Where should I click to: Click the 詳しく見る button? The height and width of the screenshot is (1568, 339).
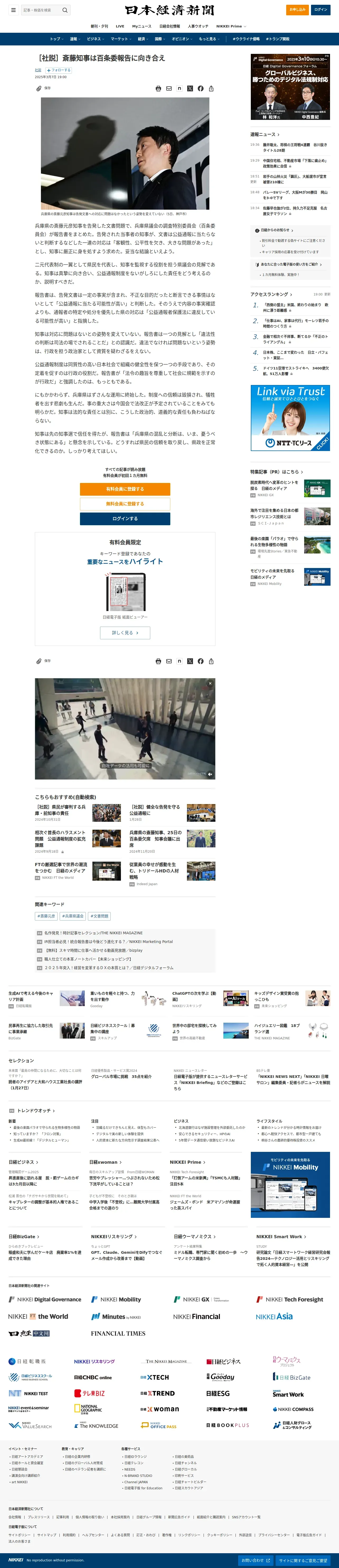[x=125, y=632]
